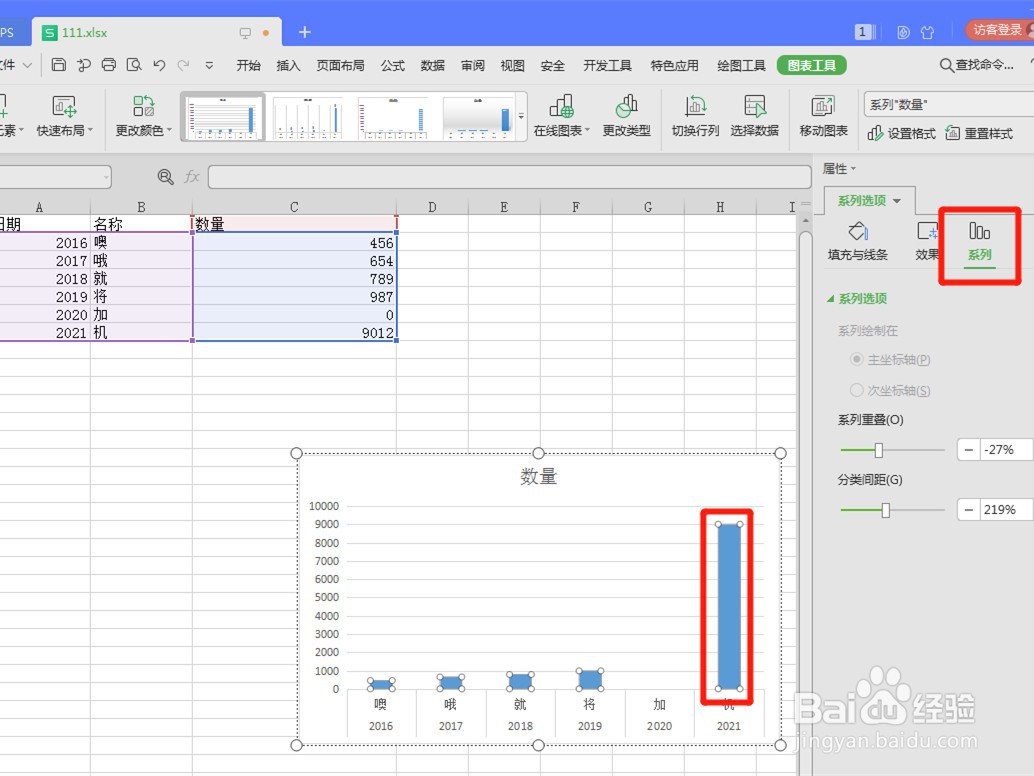Click the 设置格式 button
The height and width of the screenshot is (776, 1034).
[x=902, y=133]
